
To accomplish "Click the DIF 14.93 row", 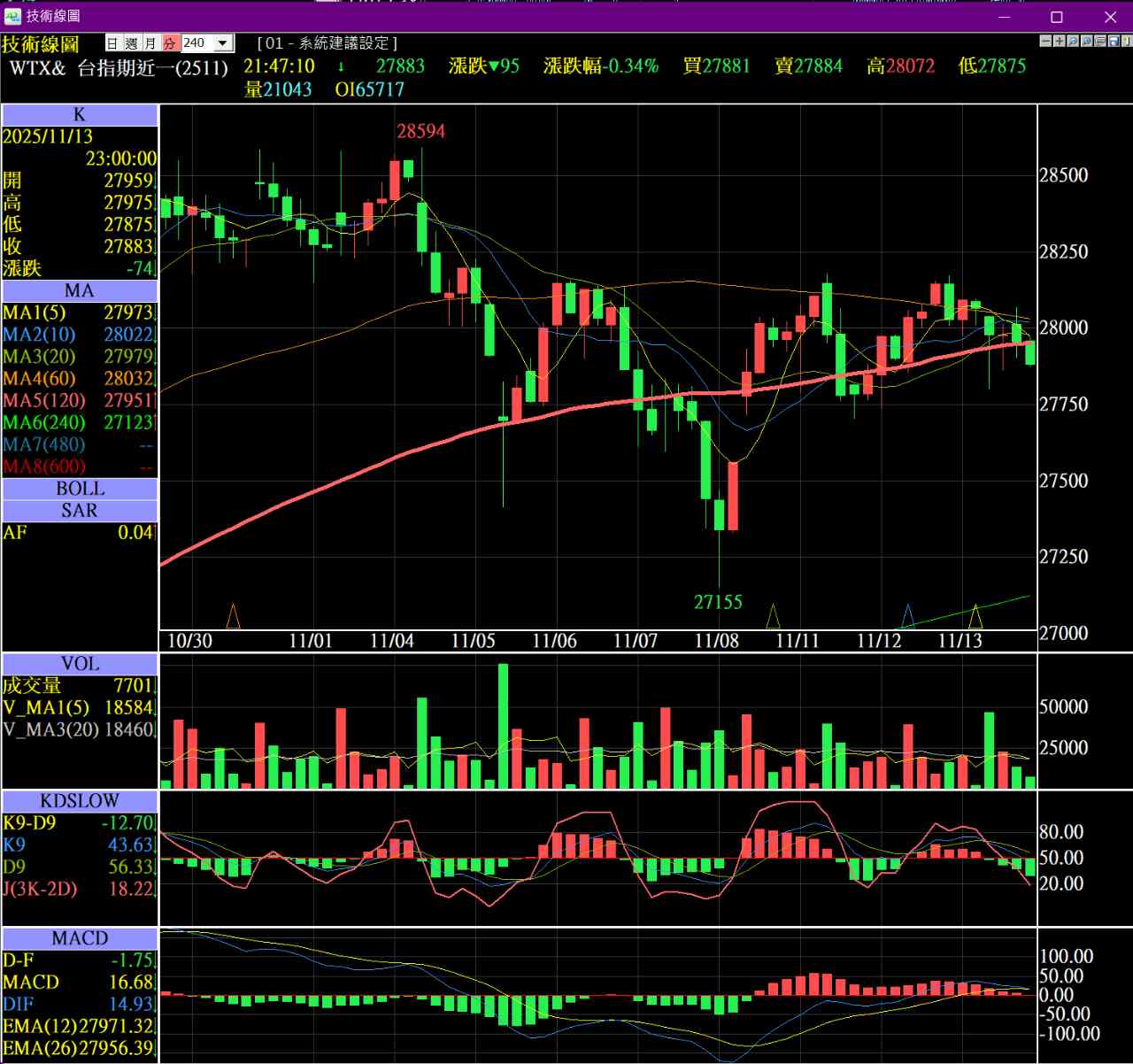I will tap(80, 1005).
